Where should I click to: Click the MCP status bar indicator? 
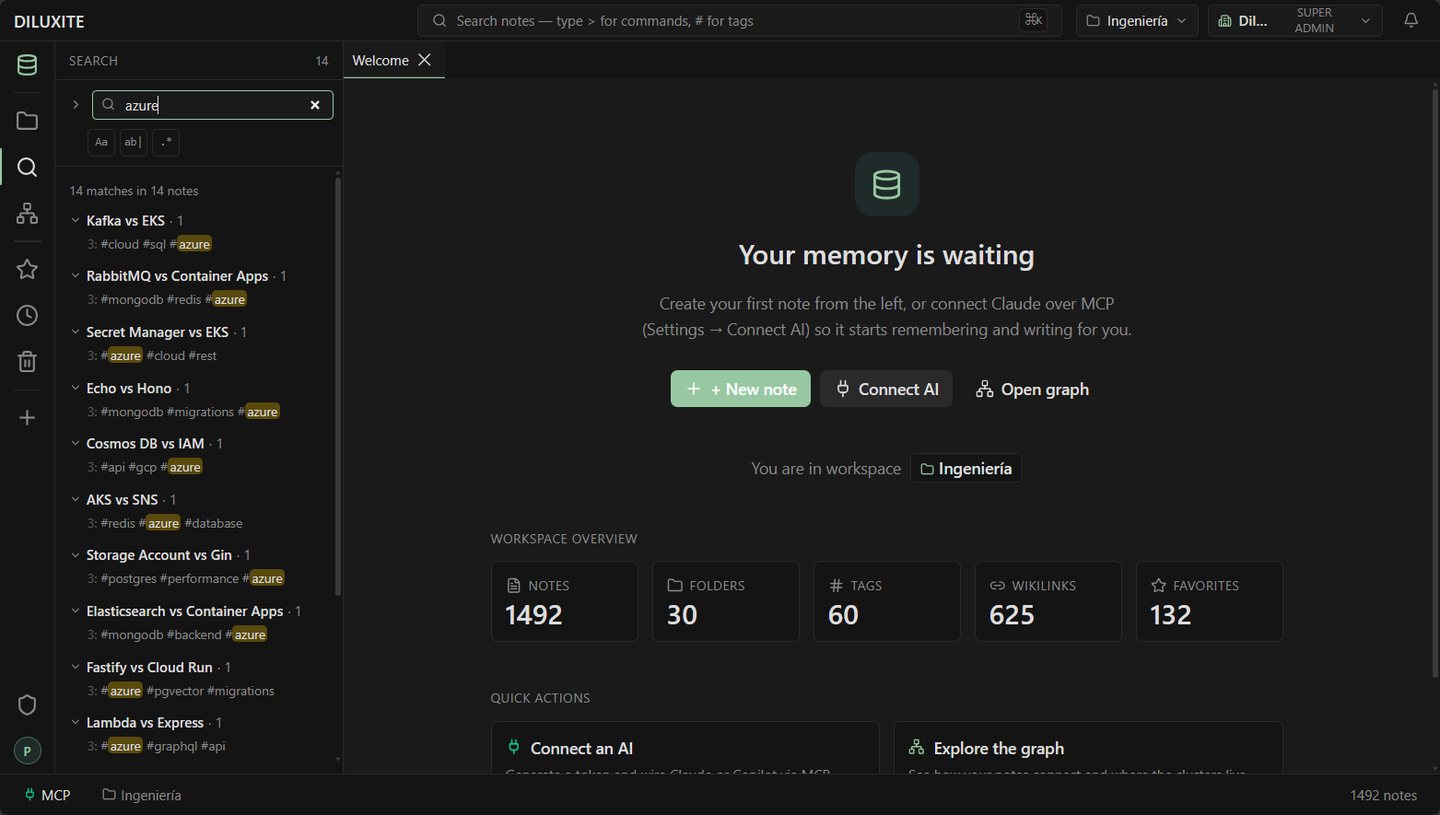click(47, 795)
